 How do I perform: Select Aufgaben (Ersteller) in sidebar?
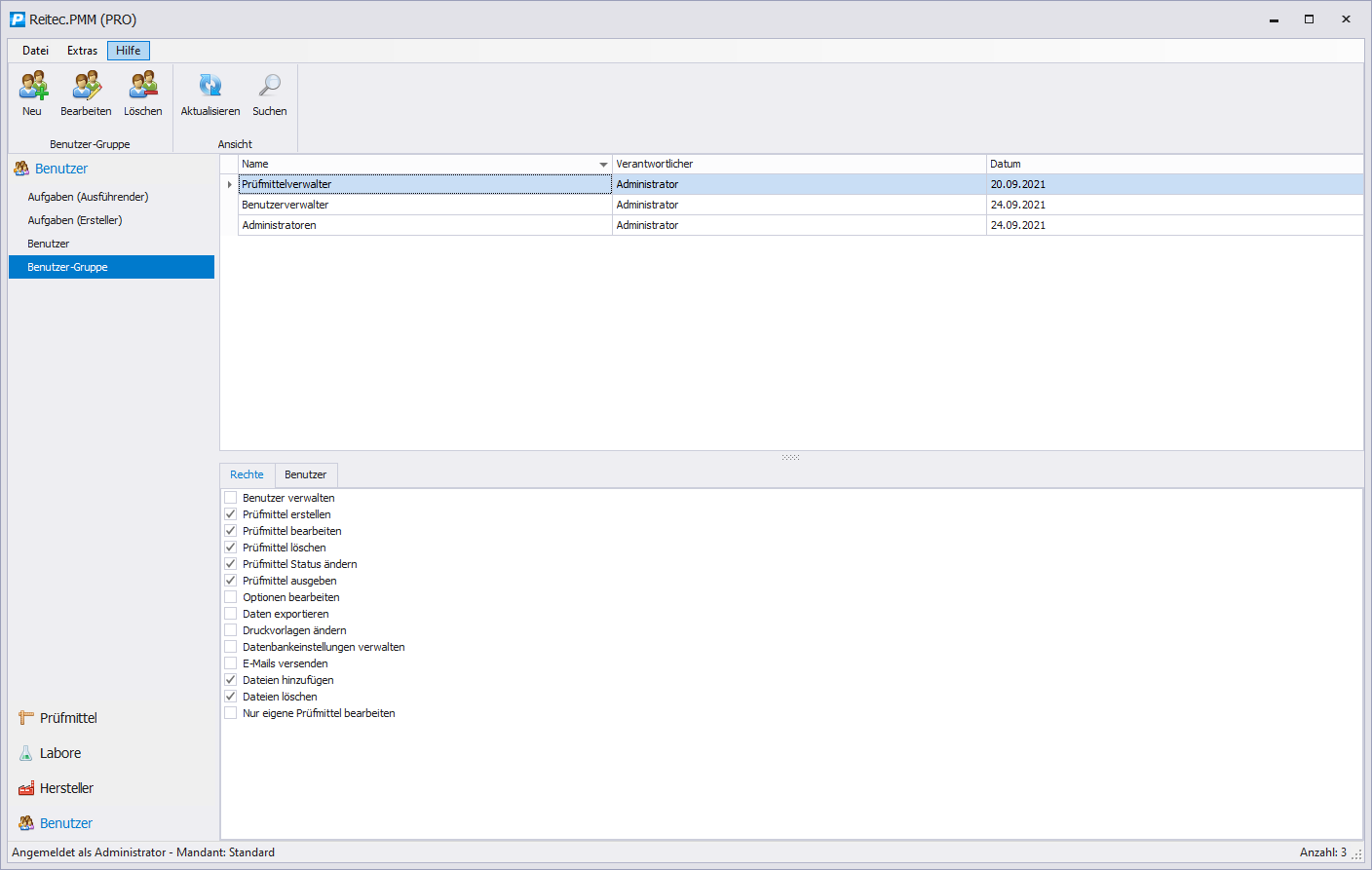tap(75, 220)
